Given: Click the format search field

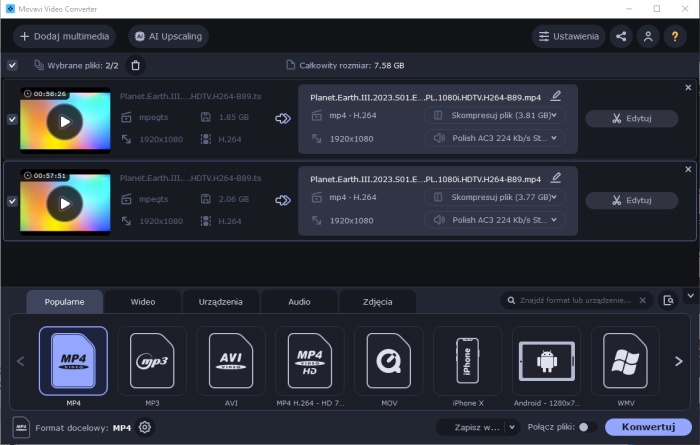Looking at the screenshot, I should click(x=575, y=300).
